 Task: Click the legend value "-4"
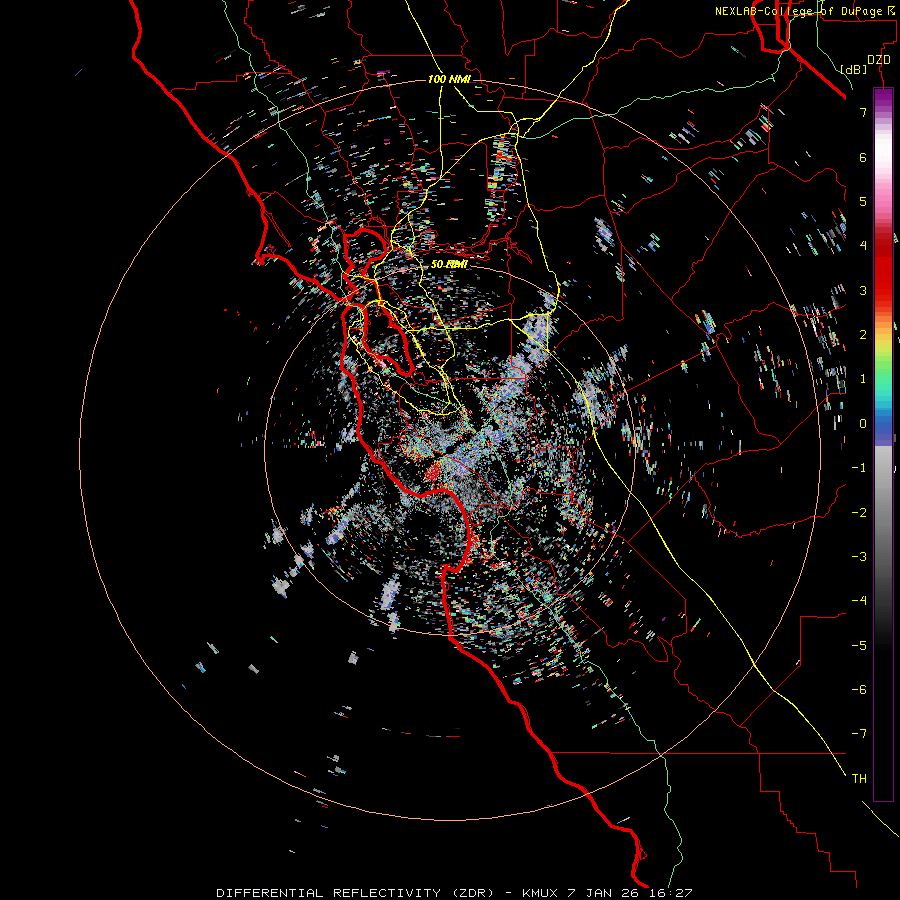[x=859, y=600]
